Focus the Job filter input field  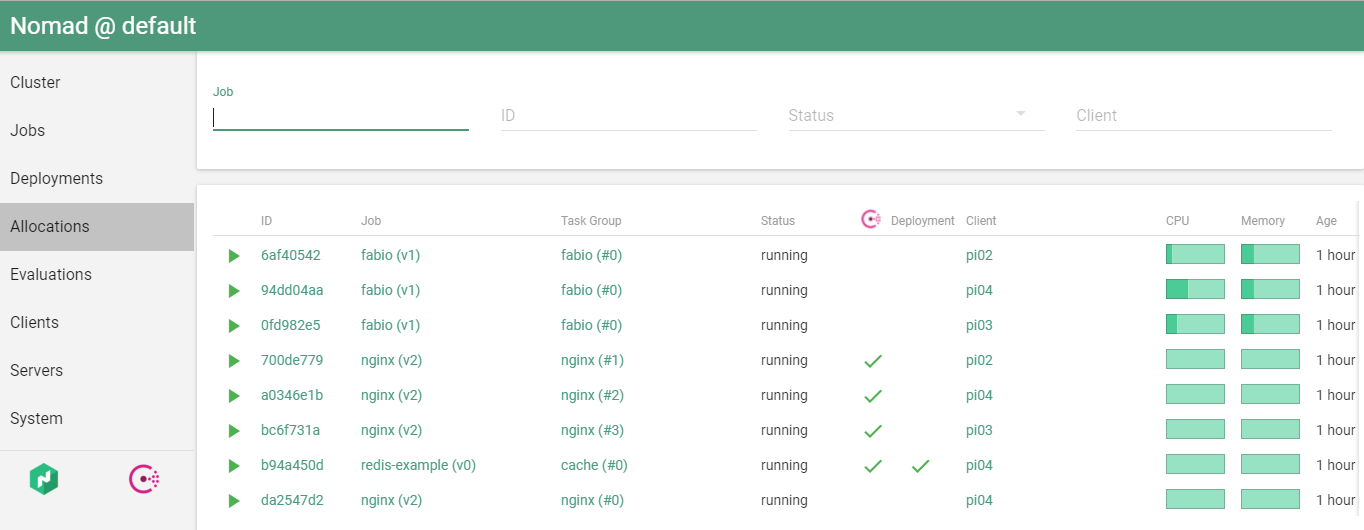pos(341,116)
